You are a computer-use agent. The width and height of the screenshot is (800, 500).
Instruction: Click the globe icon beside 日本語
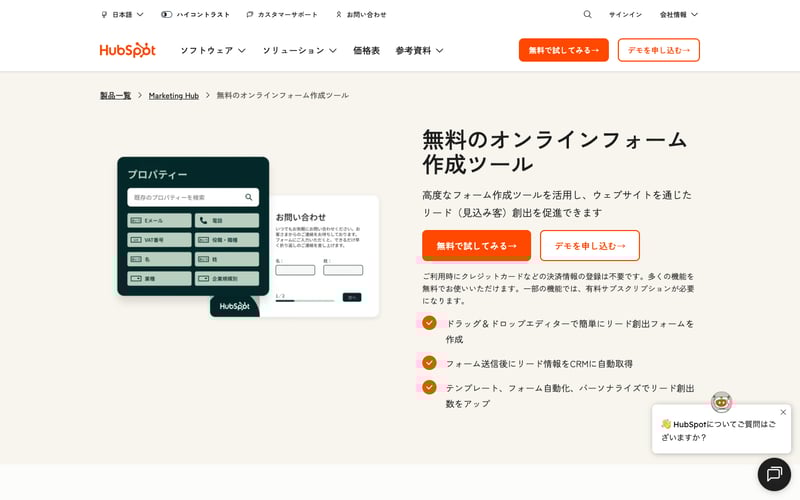[x=104, y=15]
